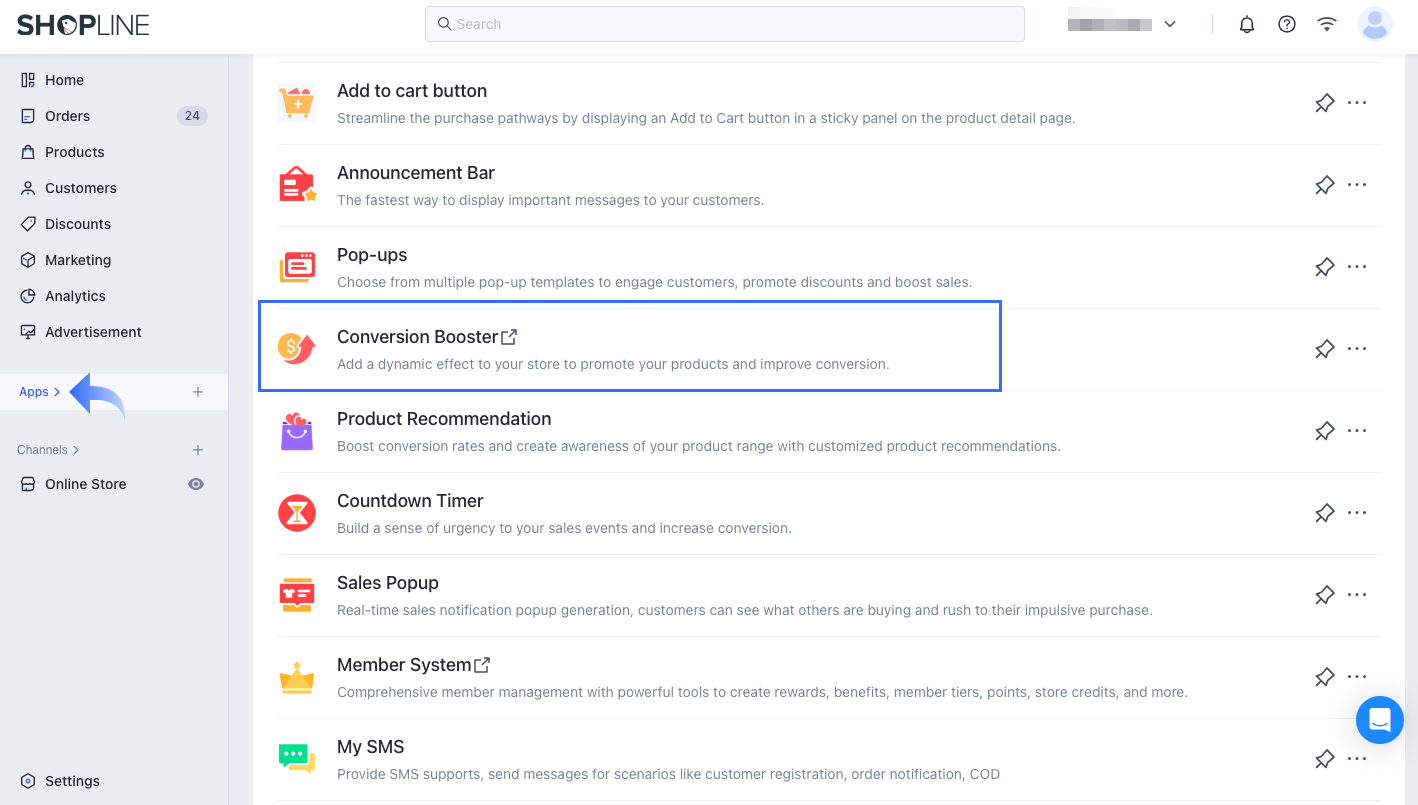Screen dimensions: 1418x805
Task: Click the Sales Popup app icon
Action: point(297,594)
